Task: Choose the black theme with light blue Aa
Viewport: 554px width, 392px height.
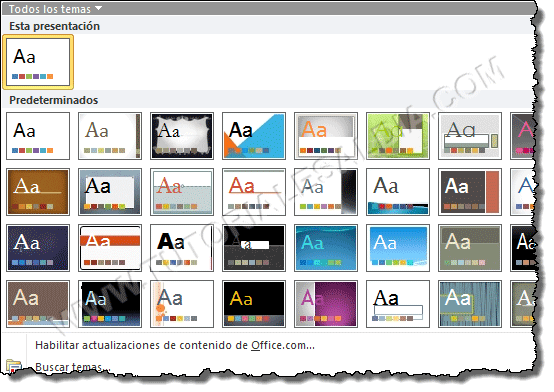Action: tap(110, 304)
